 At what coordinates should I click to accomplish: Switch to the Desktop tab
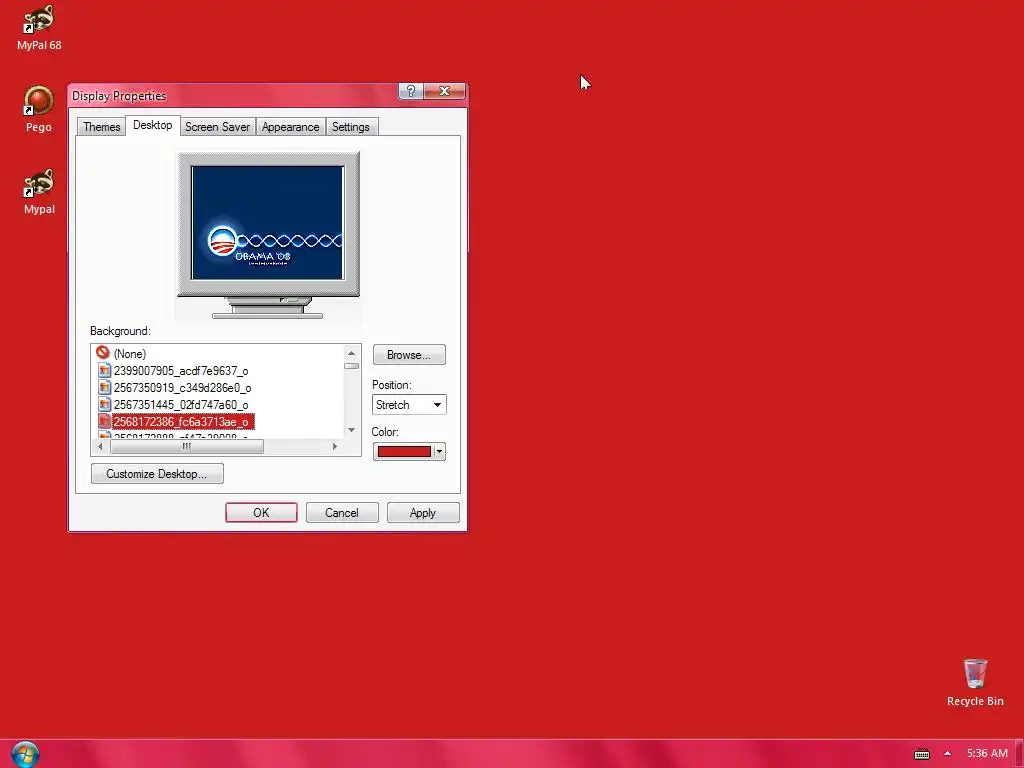click(x=152, y=125)
